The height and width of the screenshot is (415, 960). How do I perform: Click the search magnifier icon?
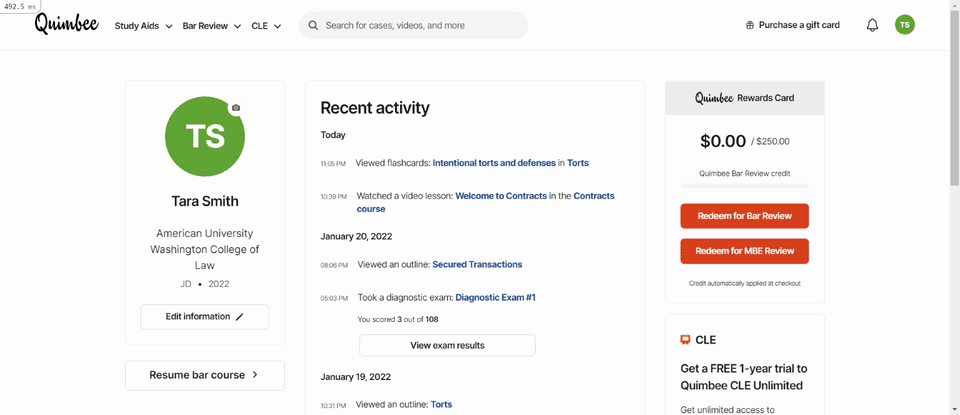pos(313,26)
